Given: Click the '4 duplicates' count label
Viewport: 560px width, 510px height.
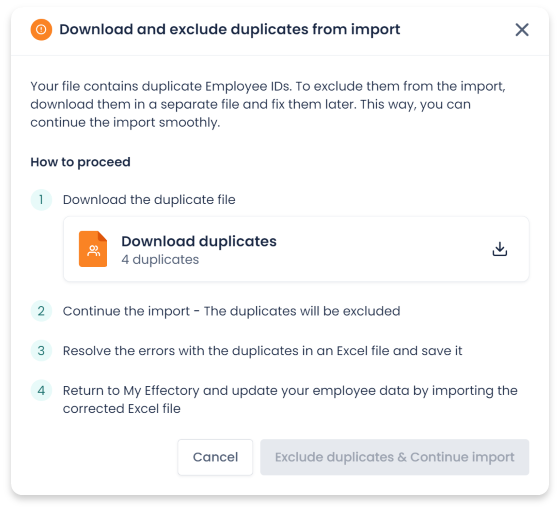Looking at the screenshot, I should tap(160, 260).
